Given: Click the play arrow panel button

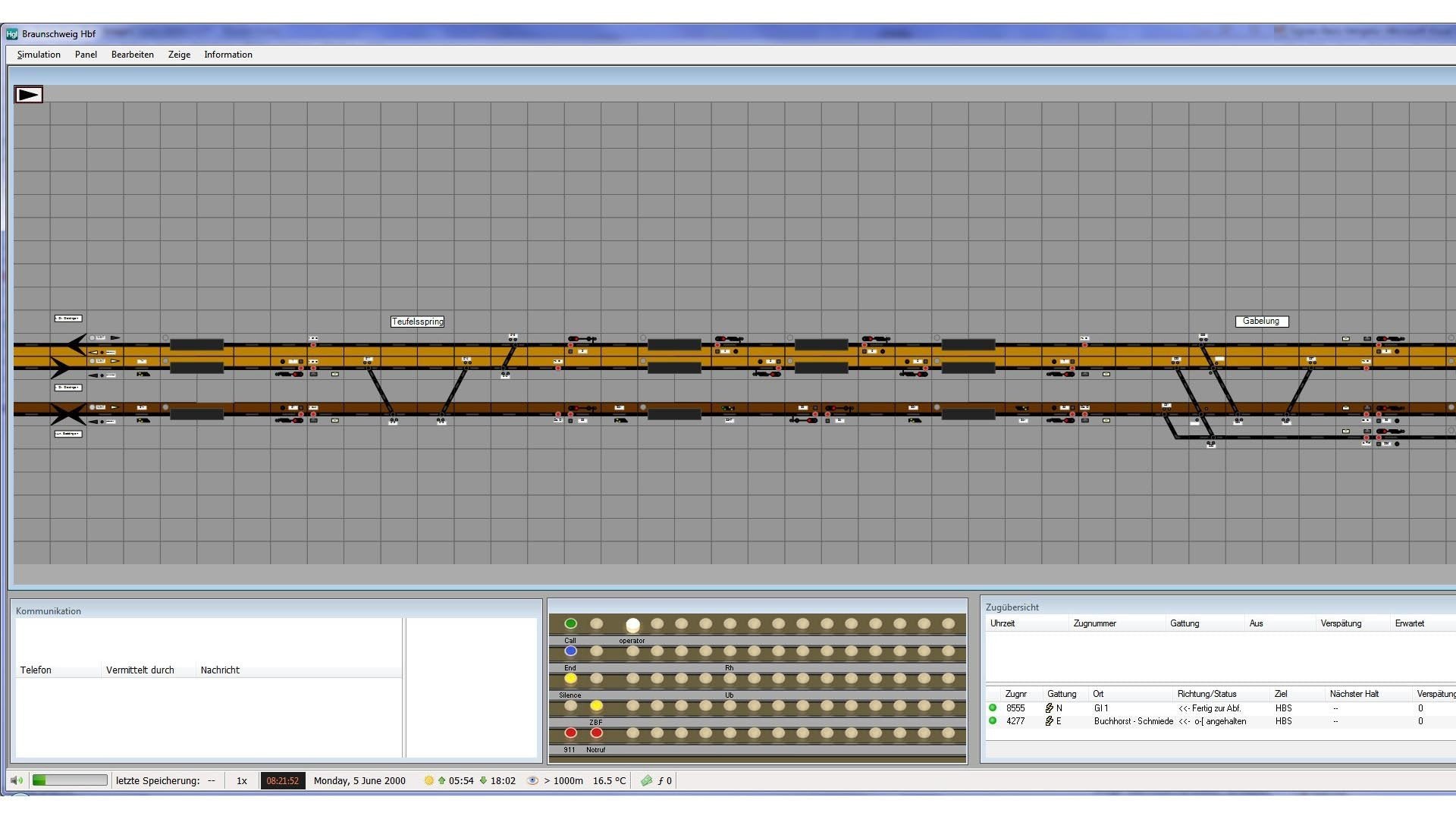Looking at the screenshot, I should (29, 95).
